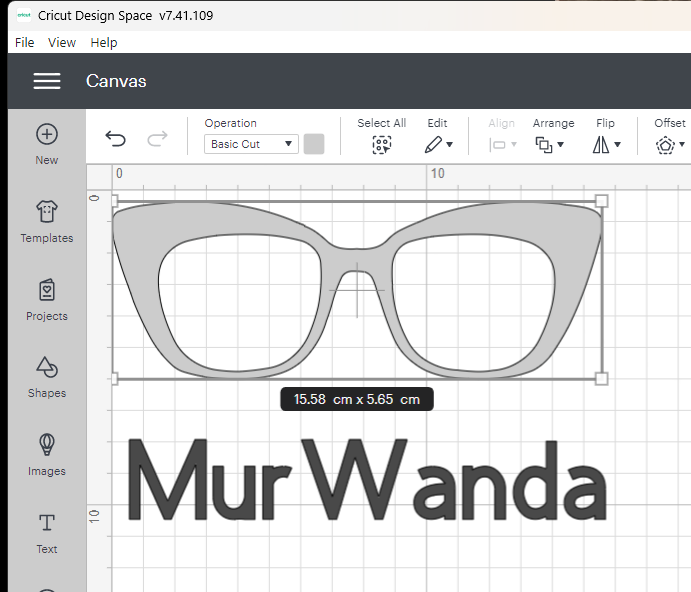
Task: Open the Help menu
Action: click(x=104, y=42)
